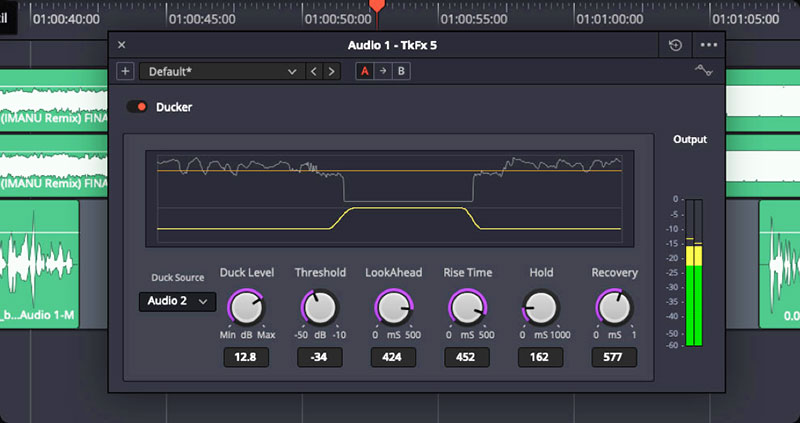The width and height of the screenshot is (800, 423).
Task: Open the Duck Source Audio 2 dropdown
Action: (x=177, y=301)
